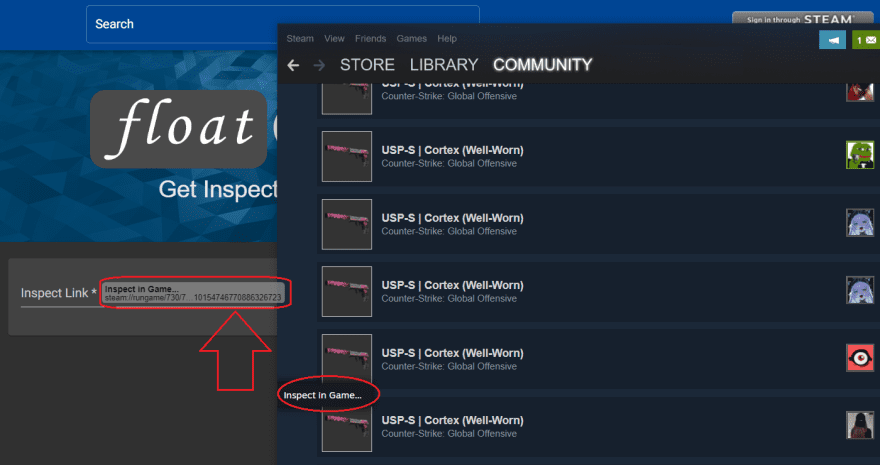Open USP-S Cortex thumbnail in red eye row
Viewport: 880px width, 465px height.
pos(347,359)
